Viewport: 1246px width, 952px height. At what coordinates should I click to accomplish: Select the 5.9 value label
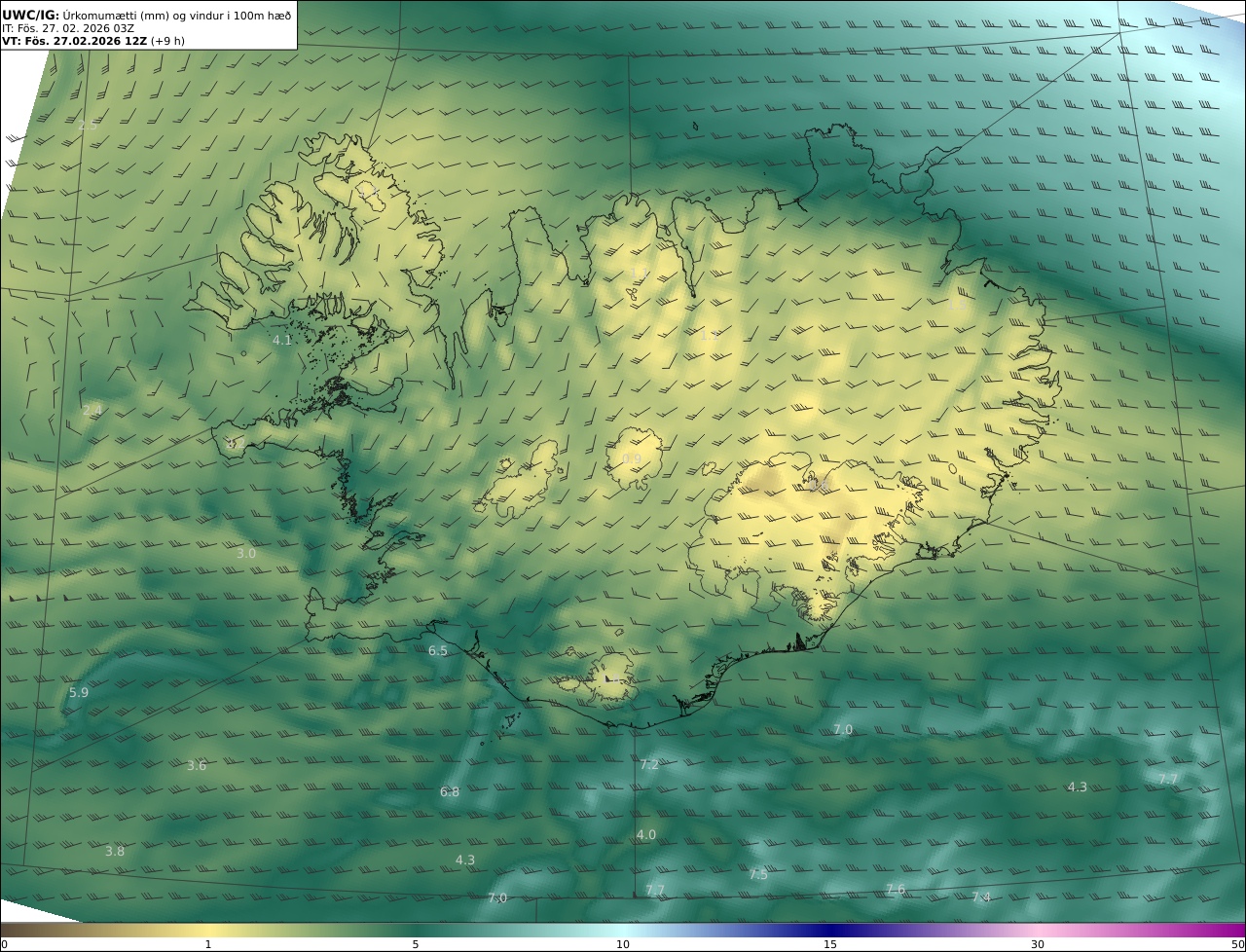click(x=79, y=692)
